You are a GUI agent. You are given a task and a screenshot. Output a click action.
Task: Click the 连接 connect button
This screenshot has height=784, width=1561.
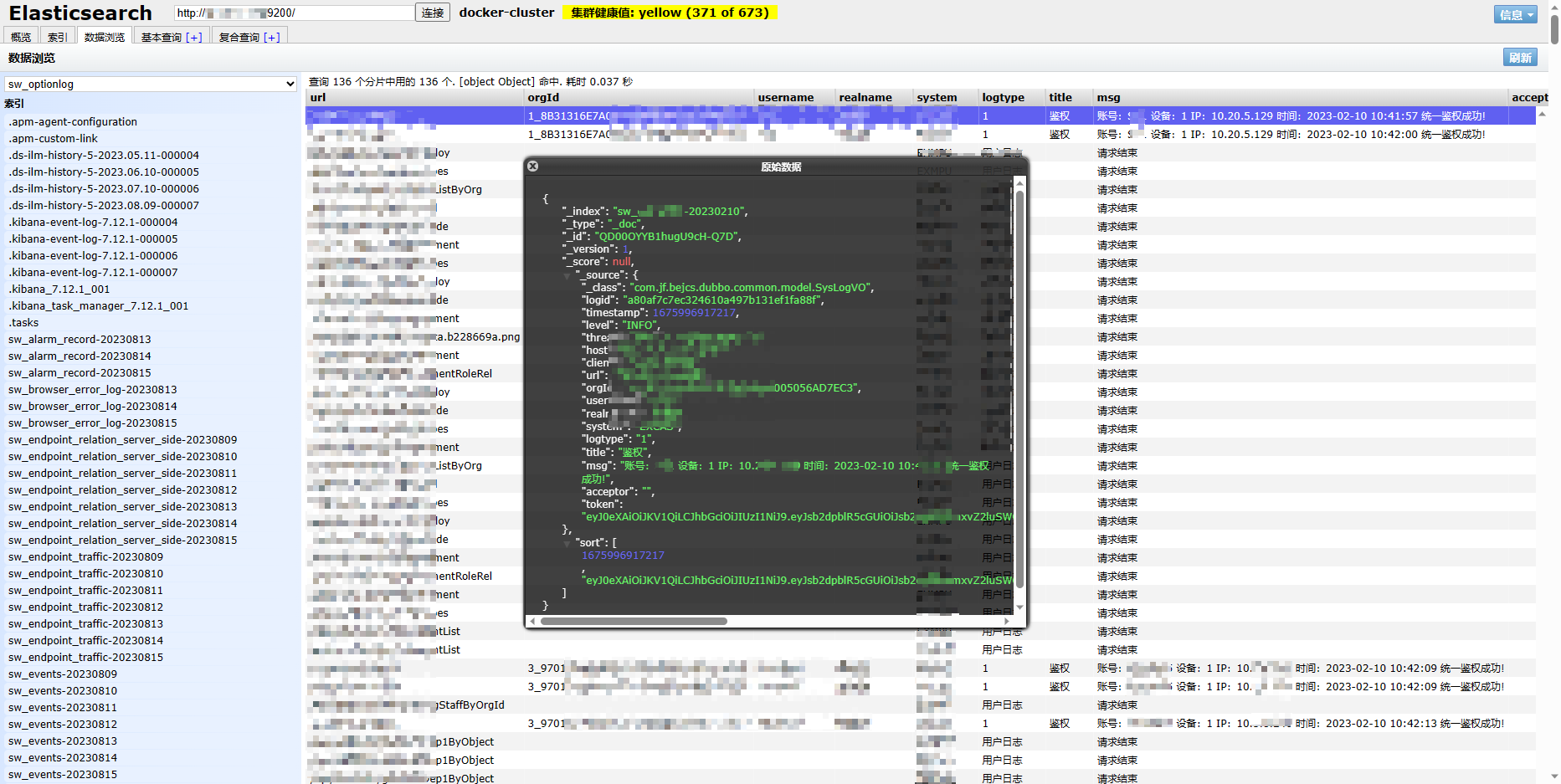pyautogui.click(x=432, y=13)
